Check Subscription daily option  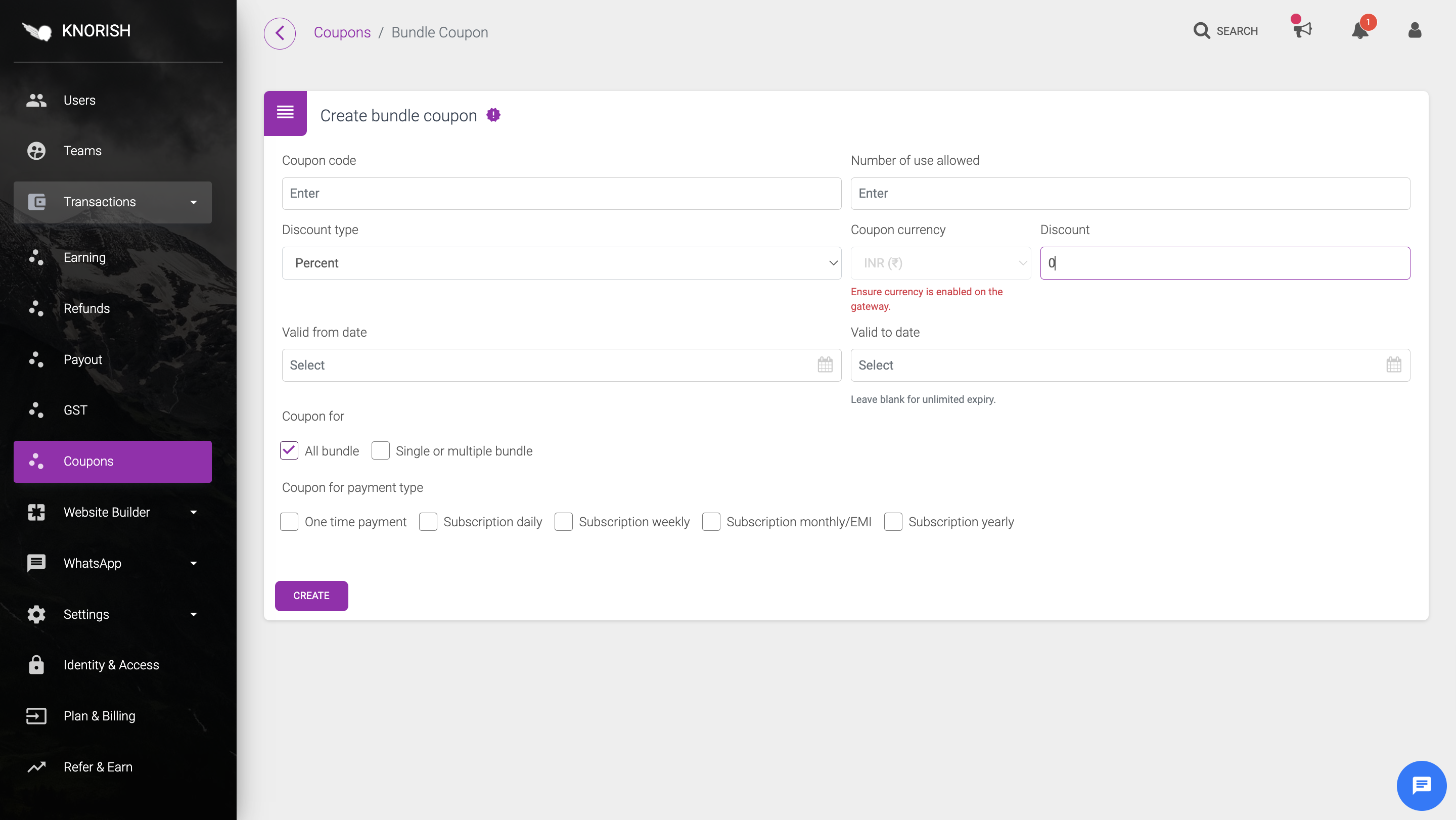coord(428,521)
